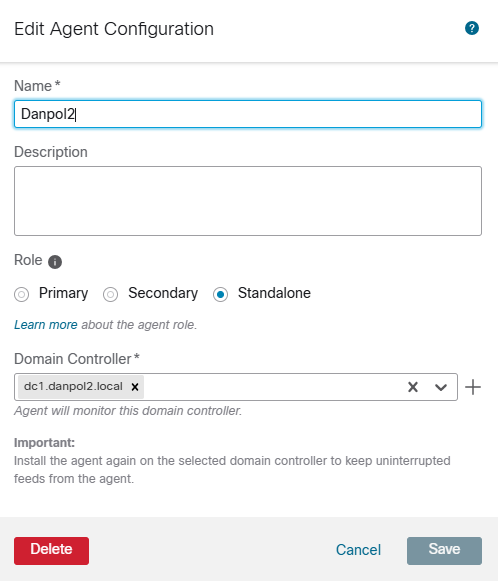Click the Role info icon
This screenshot has height=581, width=498.
pos(55,262)
